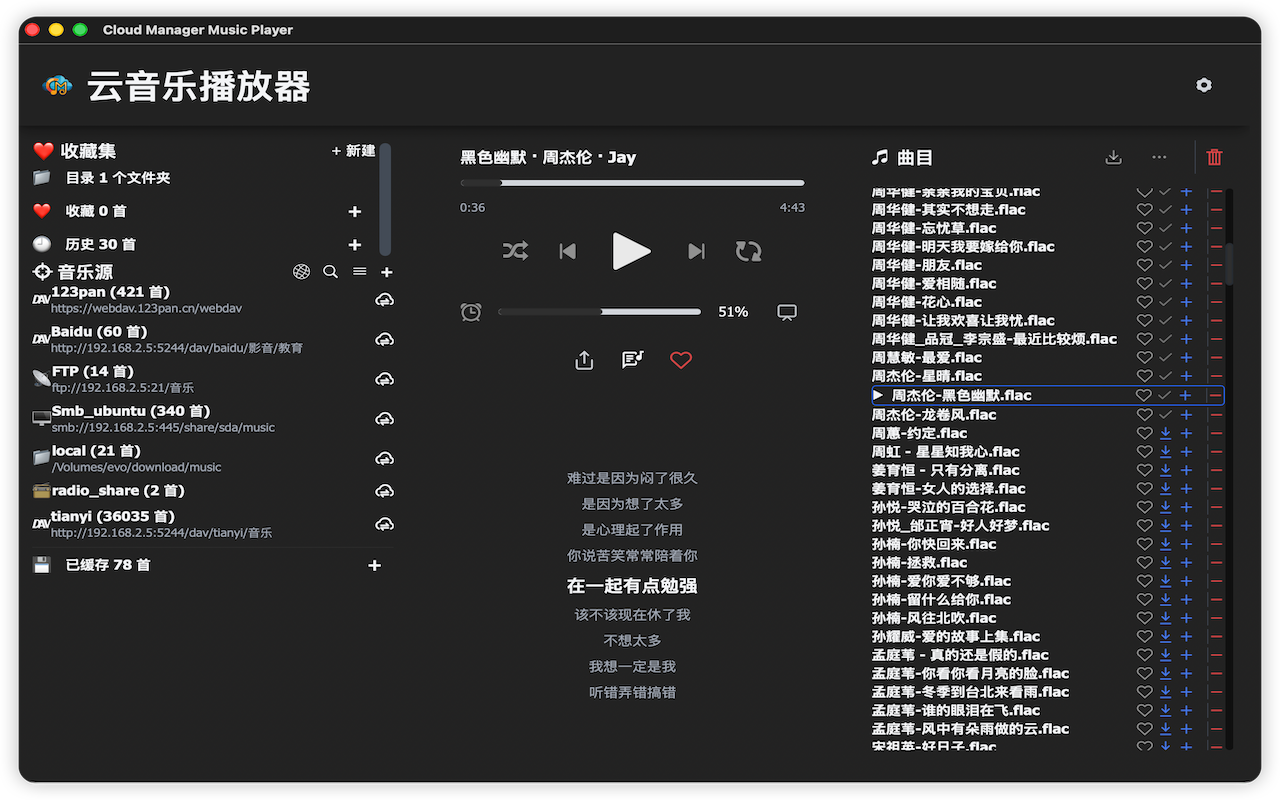
Task: Favorite 孟庭苇-谁的眼泪在飞.flac with heart
Action: [1144, 711]
